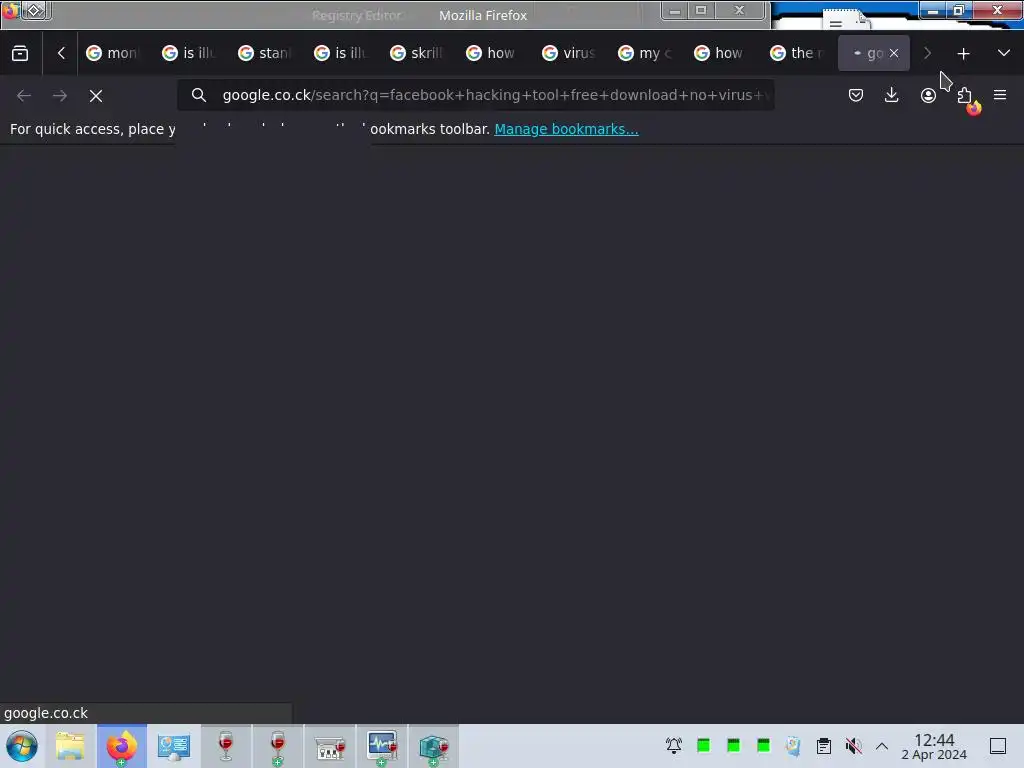Open the file manager folder in taskbar

(70, 746)
